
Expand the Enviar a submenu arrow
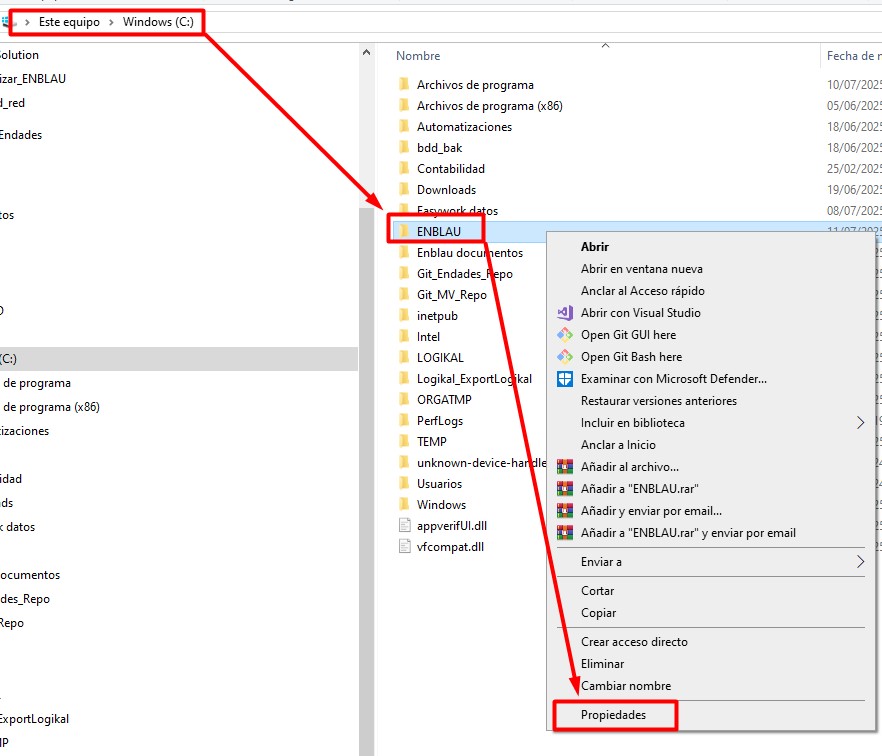coord(860,561)
